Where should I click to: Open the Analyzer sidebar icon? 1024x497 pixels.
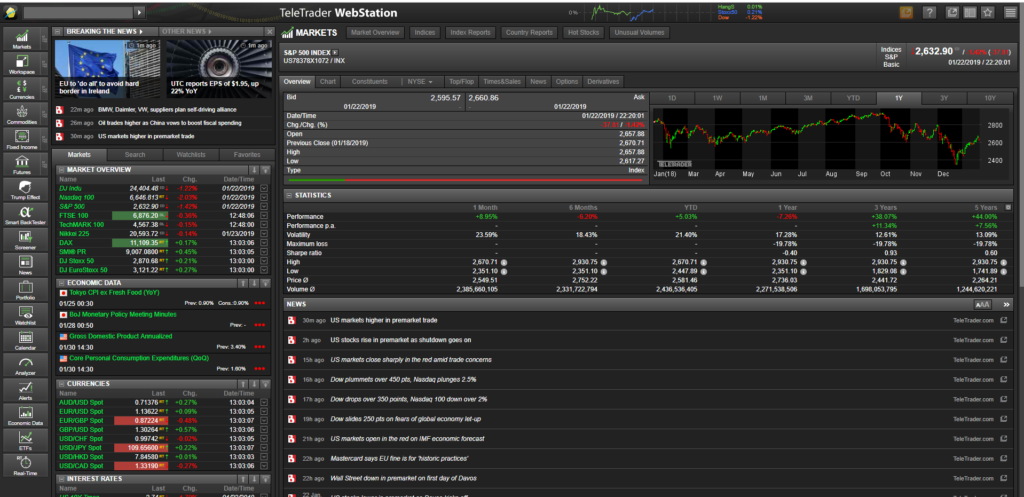[x=25, y=365]
